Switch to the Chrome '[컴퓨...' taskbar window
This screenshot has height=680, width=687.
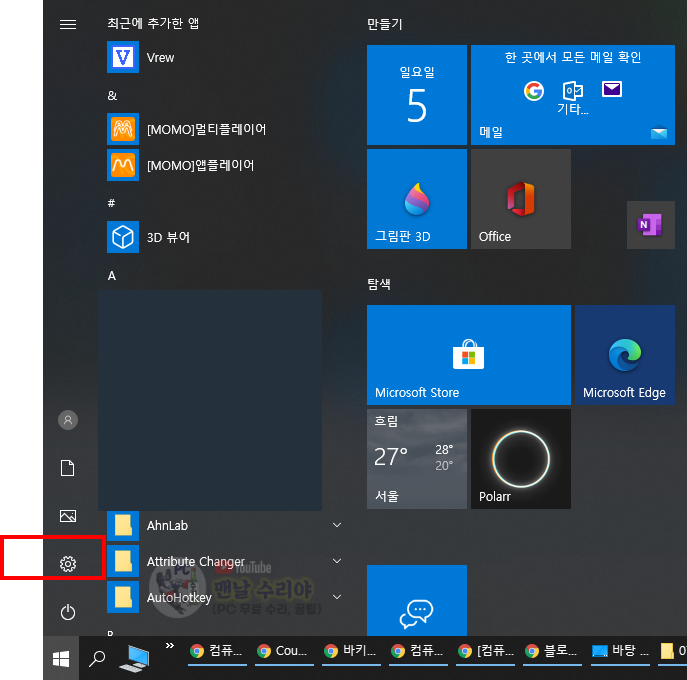point(485,651)
